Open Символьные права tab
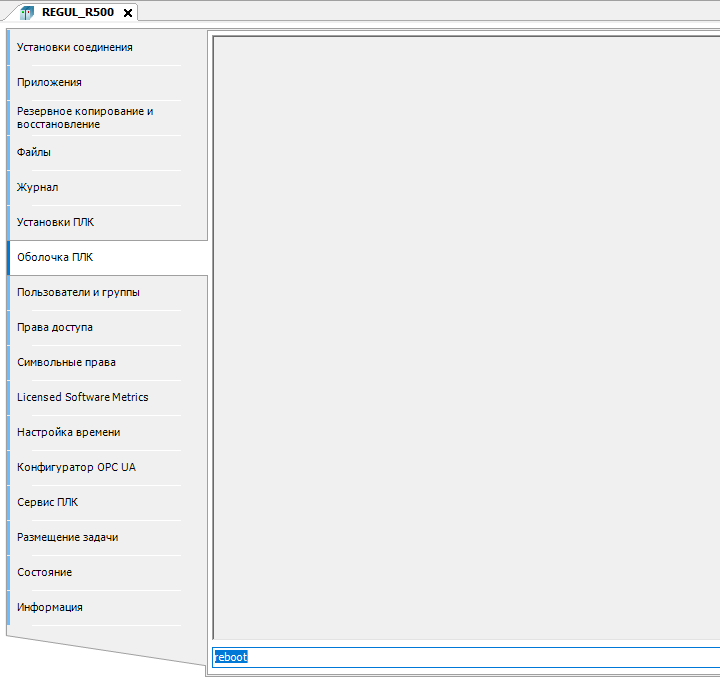Screen dimensions: 720x679 coord(59,362)
